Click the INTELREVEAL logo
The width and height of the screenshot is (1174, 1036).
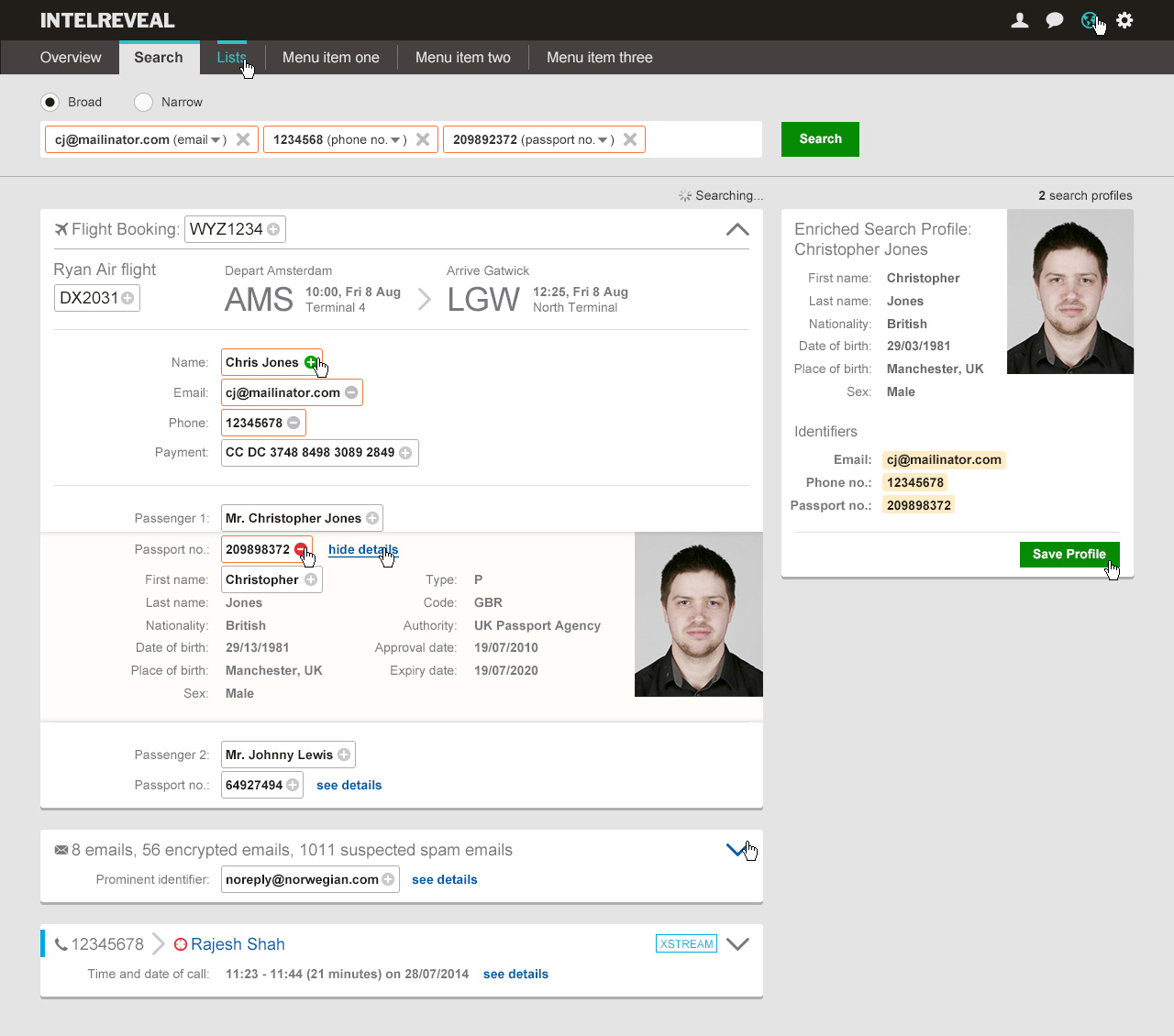tap(107, 20)
